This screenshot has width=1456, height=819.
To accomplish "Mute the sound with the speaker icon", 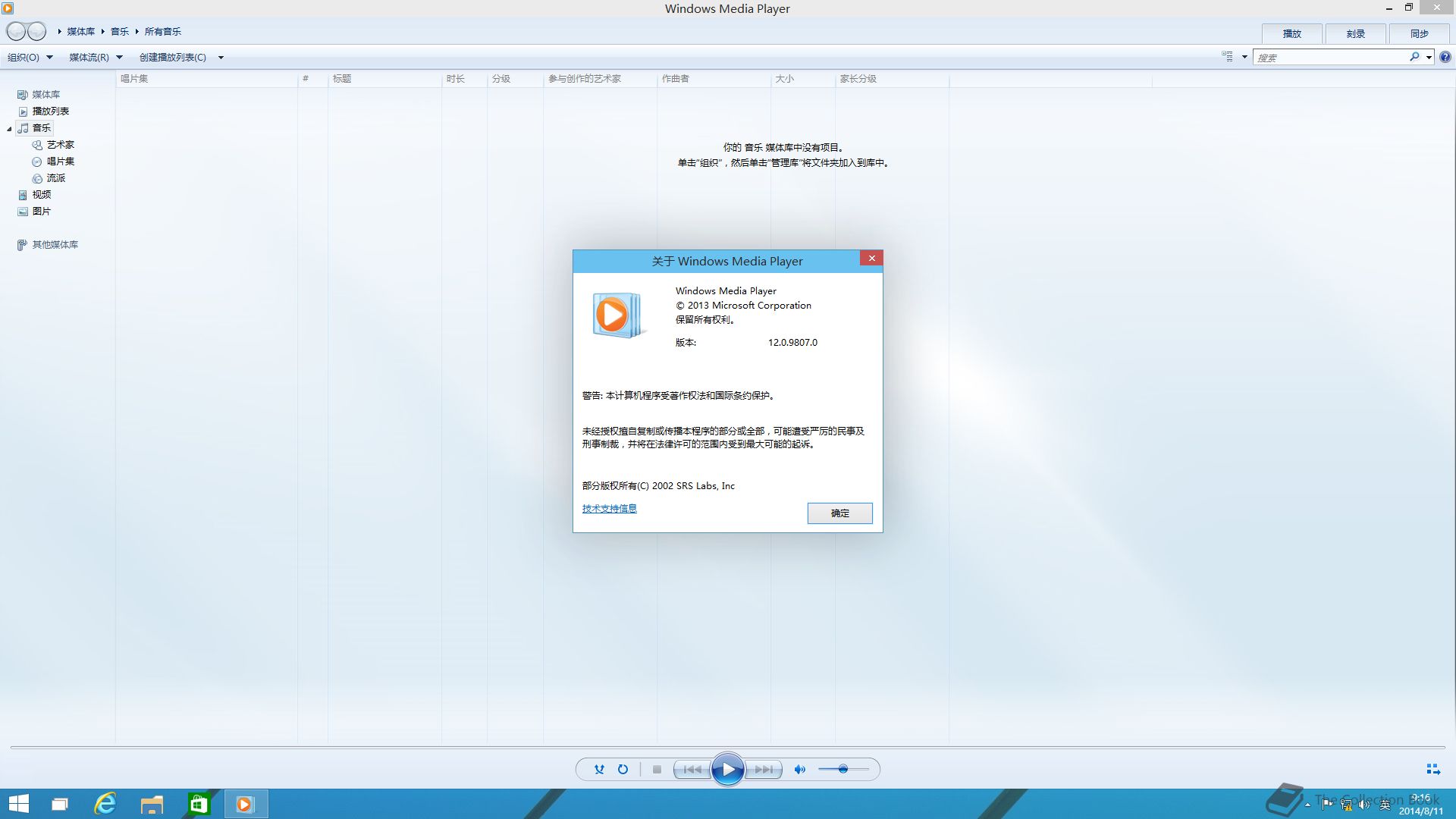I will click(799, 769).
